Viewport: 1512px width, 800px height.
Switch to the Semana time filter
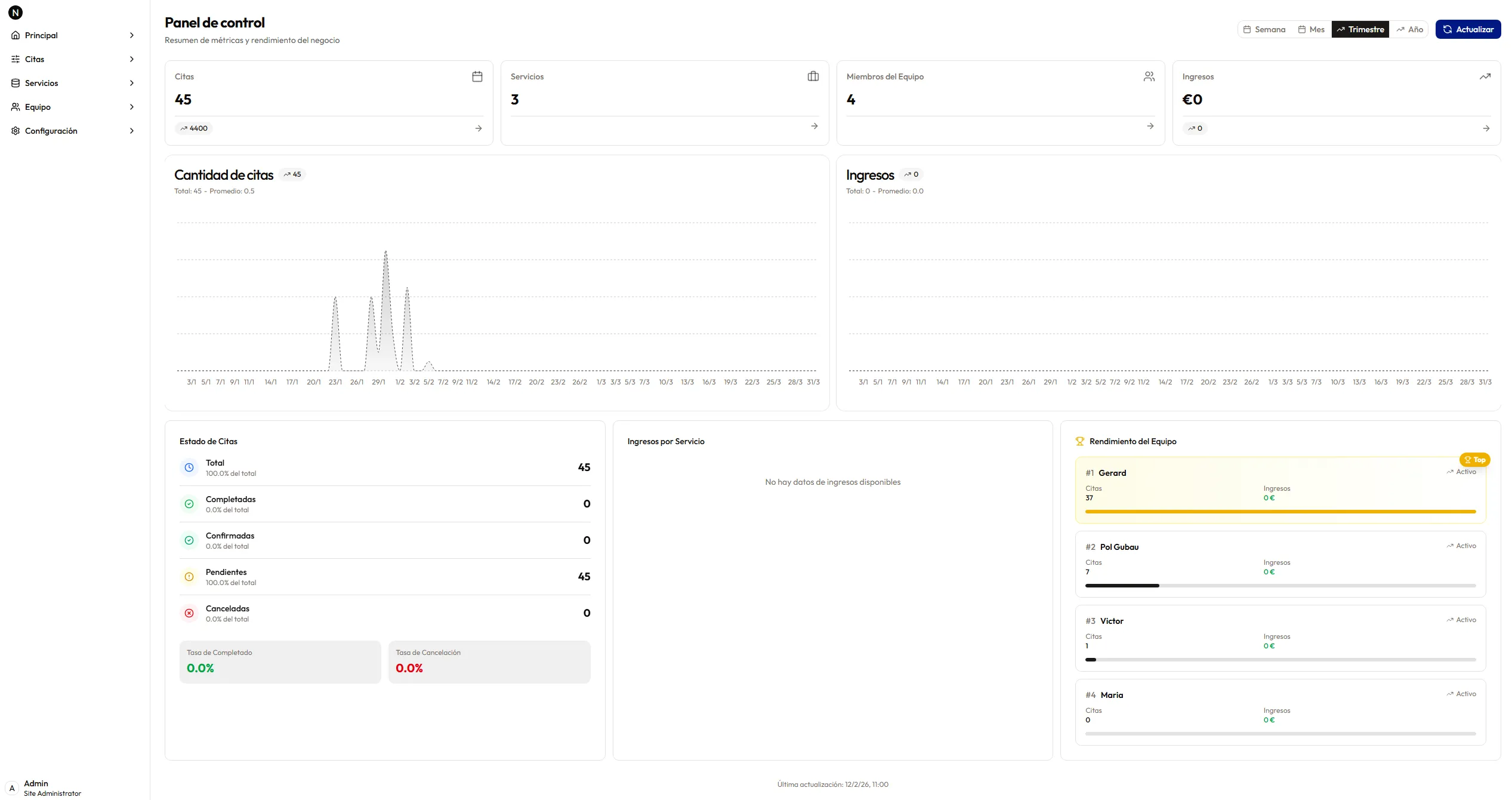(1264, 29)
